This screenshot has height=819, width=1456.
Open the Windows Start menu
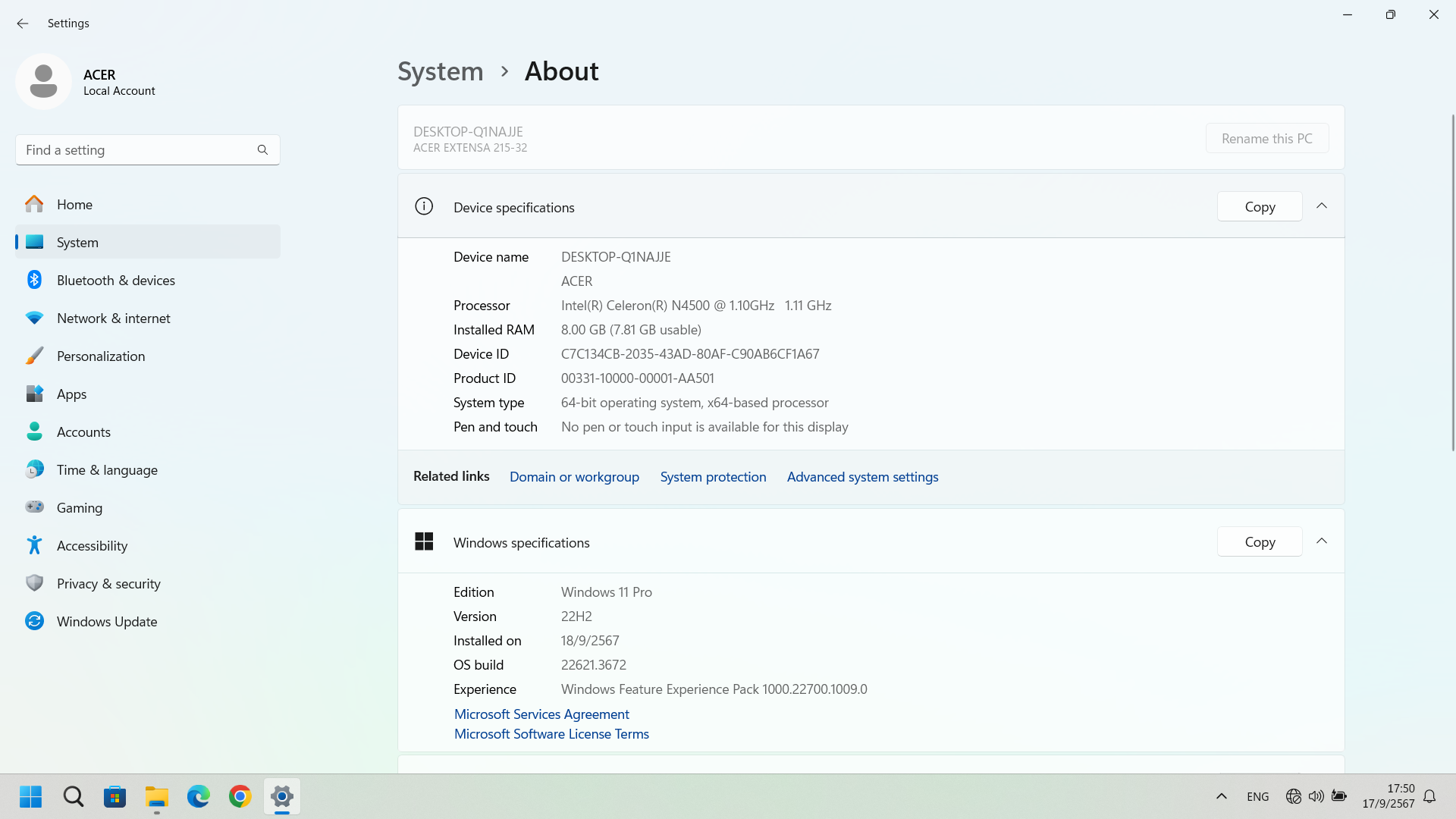(31, 796)
